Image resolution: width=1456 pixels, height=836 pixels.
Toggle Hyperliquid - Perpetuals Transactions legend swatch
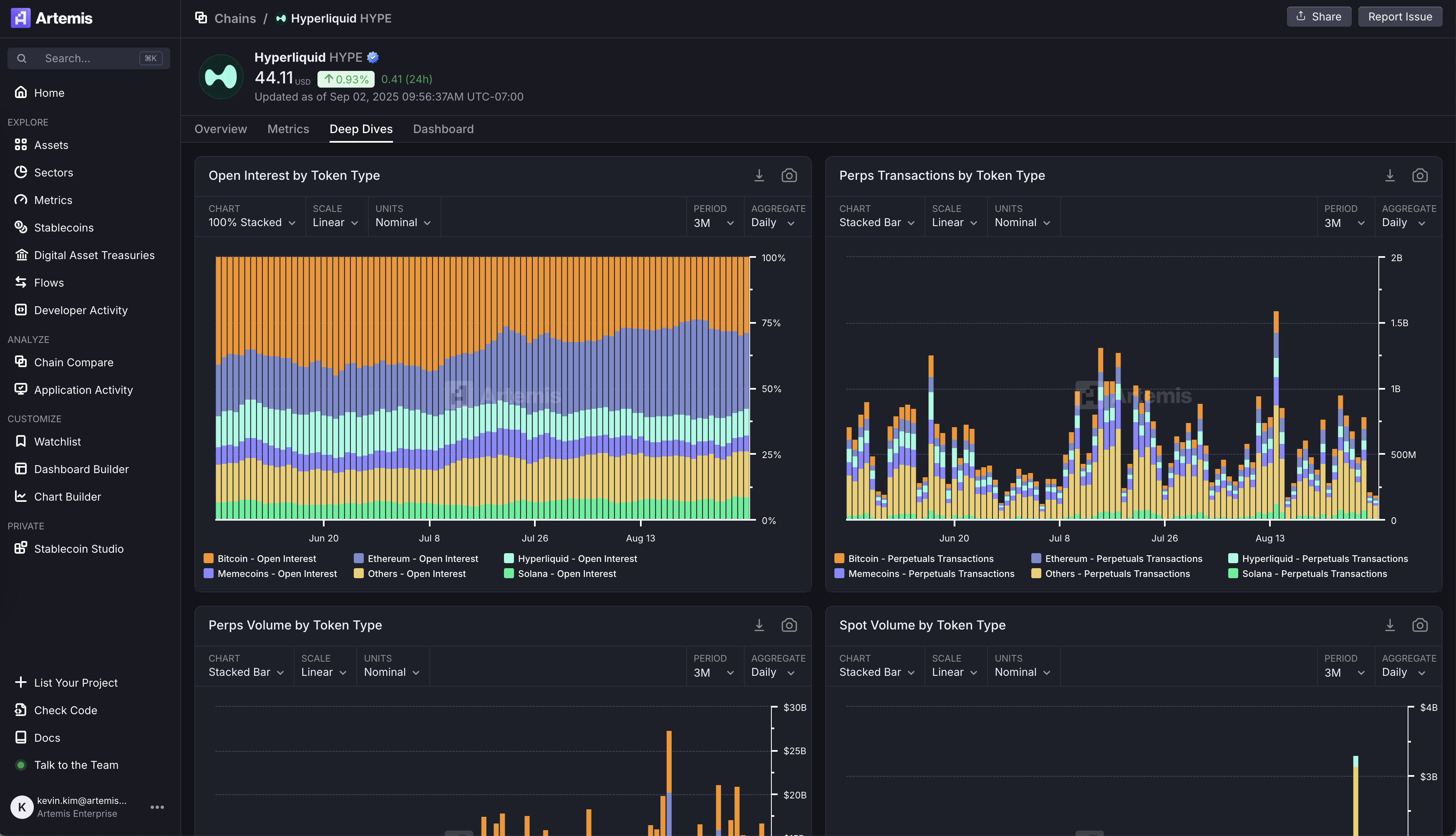pyautogui.click(x=1233, y=558)
